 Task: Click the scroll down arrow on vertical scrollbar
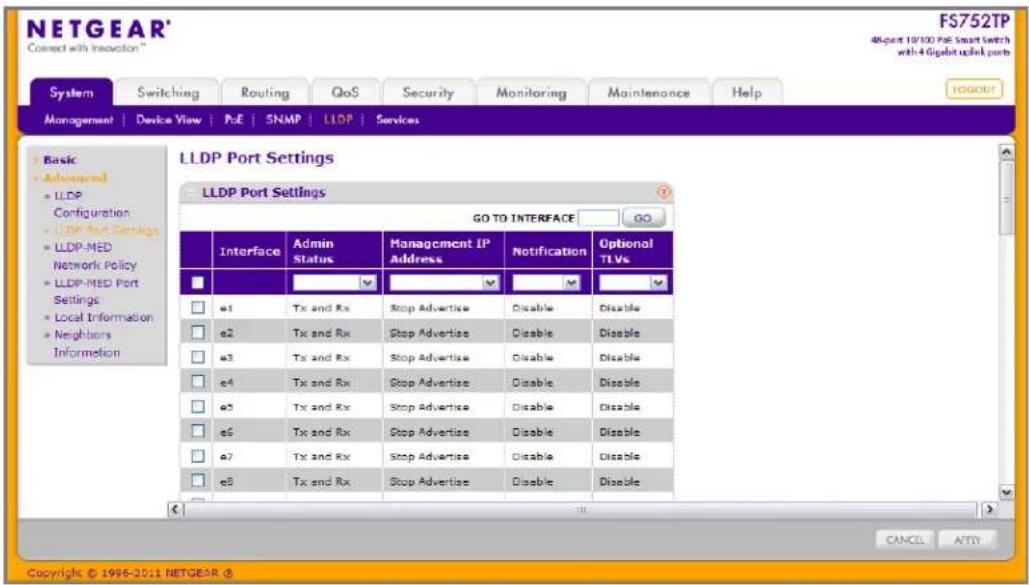coord(1005,492)
